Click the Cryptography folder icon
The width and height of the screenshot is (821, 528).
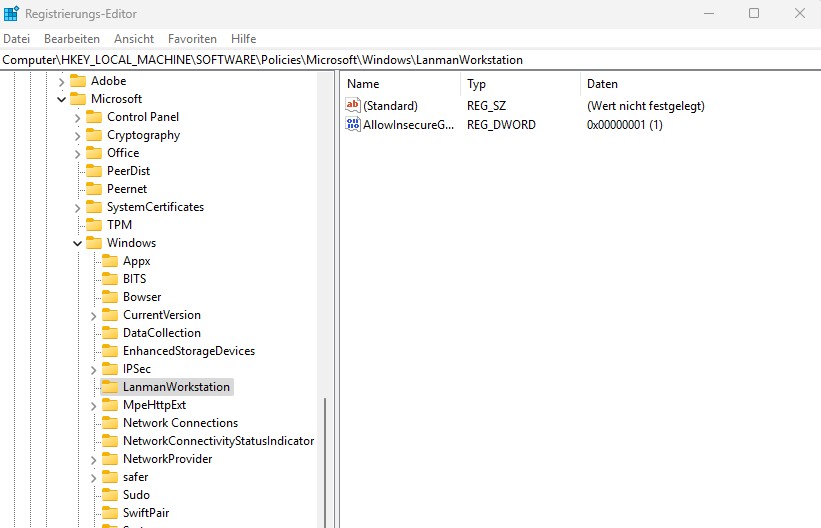tap(94, 135)
